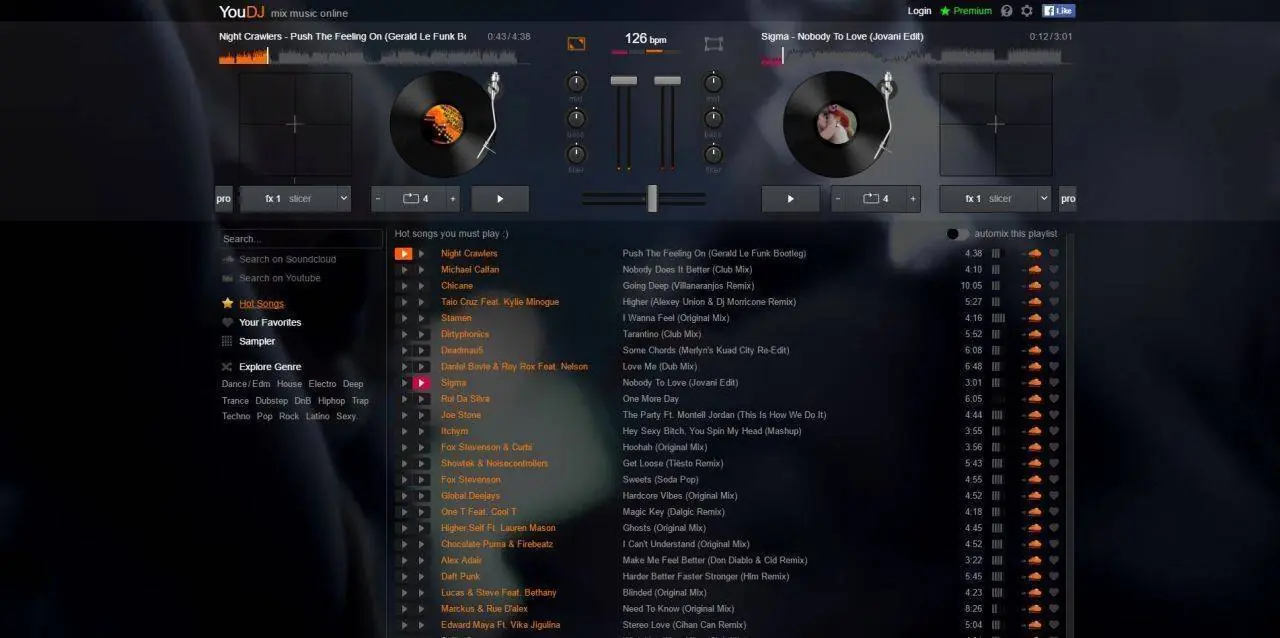Select Hot Songs in the sidebar
This screenshot has width=1280, height=638.
pyautogui.click(x=261, y=304)
